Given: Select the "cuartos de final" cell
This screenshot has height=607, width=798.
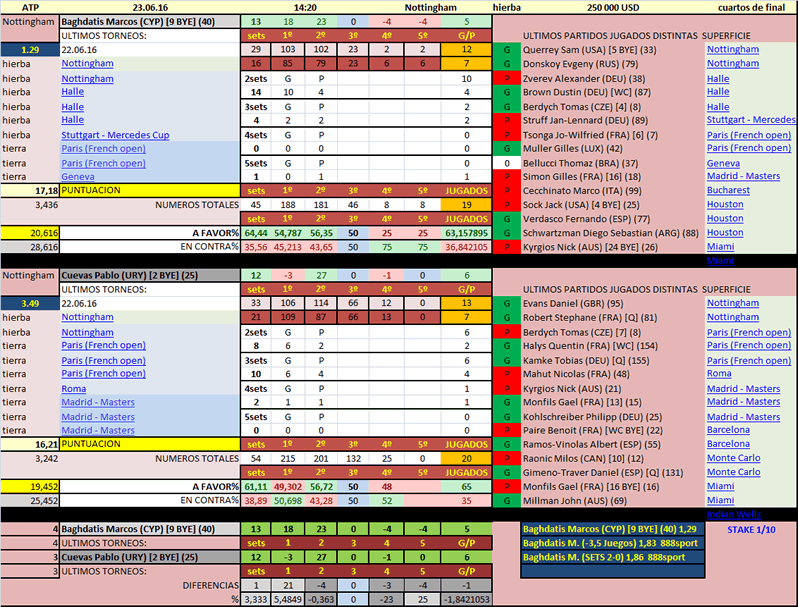Looking at the screenshot, I should pyautogui.click(x=751, y=7).
